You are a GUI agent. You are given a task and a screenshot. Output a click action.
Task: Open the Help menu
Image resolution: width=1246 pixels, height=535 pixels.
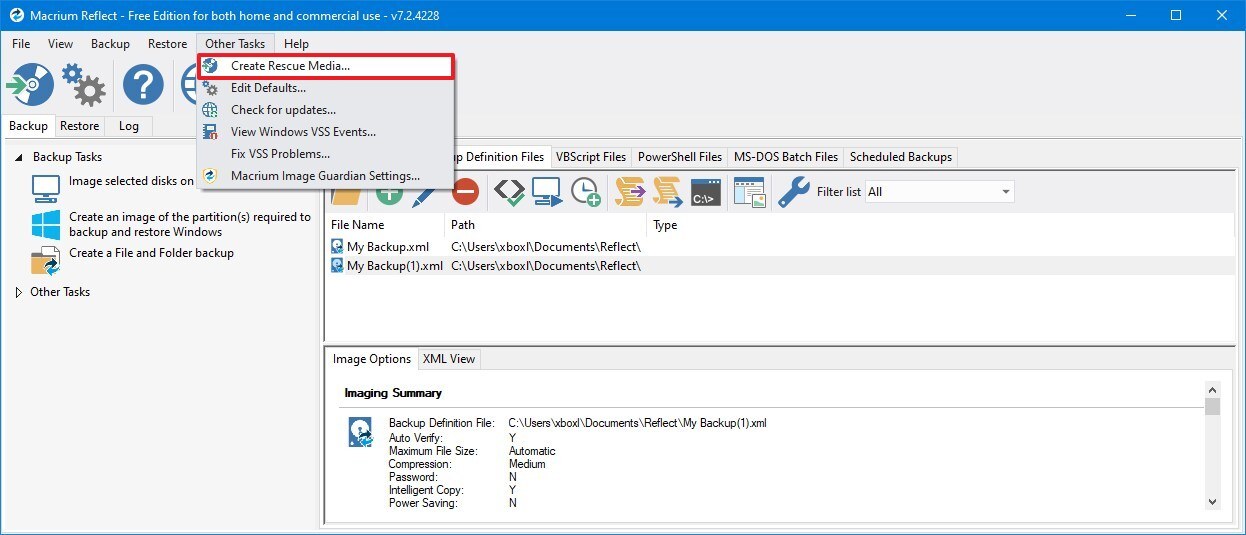click(296, 44)
